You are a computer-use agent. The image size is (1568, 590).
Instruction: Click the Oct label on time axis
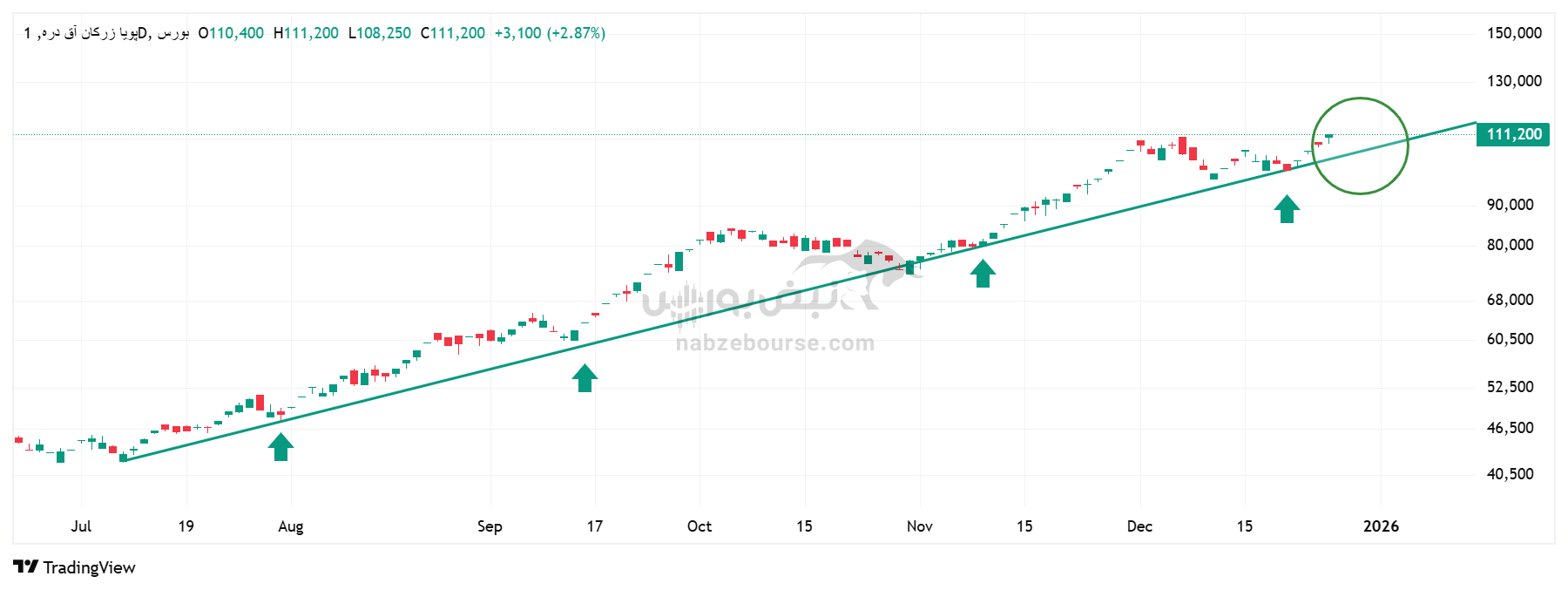pyautogui.click(x=700, y=526)
